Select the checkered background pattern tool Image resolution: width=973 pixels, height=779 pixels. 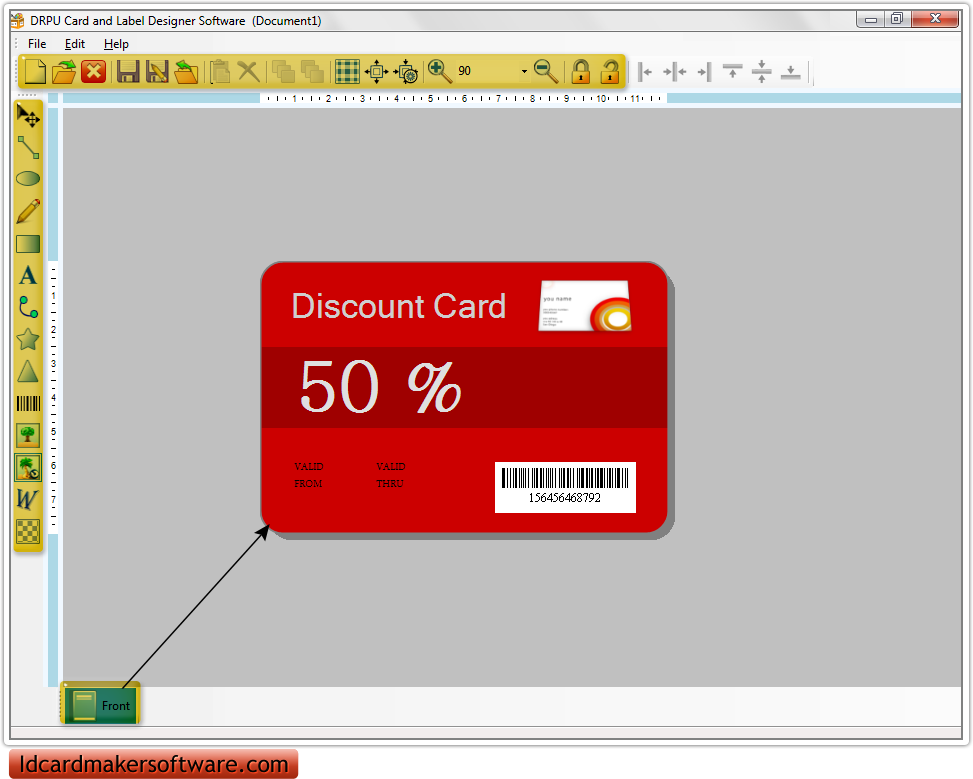tap(28, 531)
